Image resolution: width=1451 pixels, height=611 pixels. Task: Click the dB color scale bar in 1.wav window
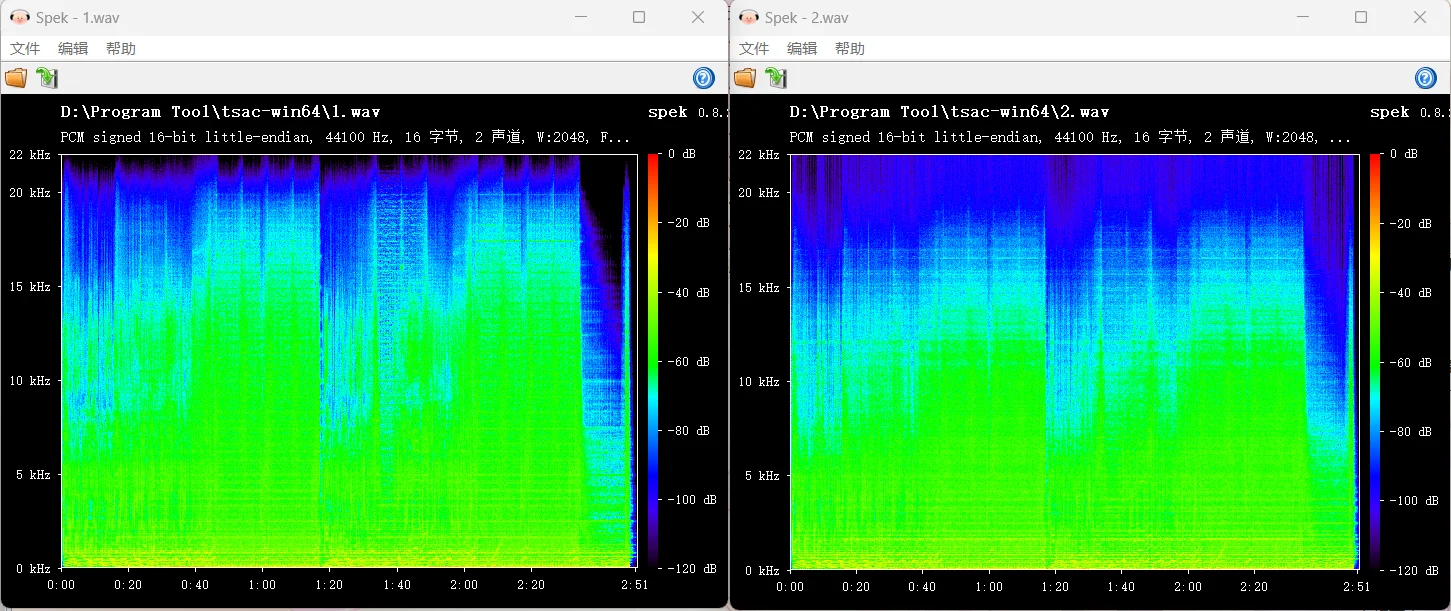(x=653, y=361)
